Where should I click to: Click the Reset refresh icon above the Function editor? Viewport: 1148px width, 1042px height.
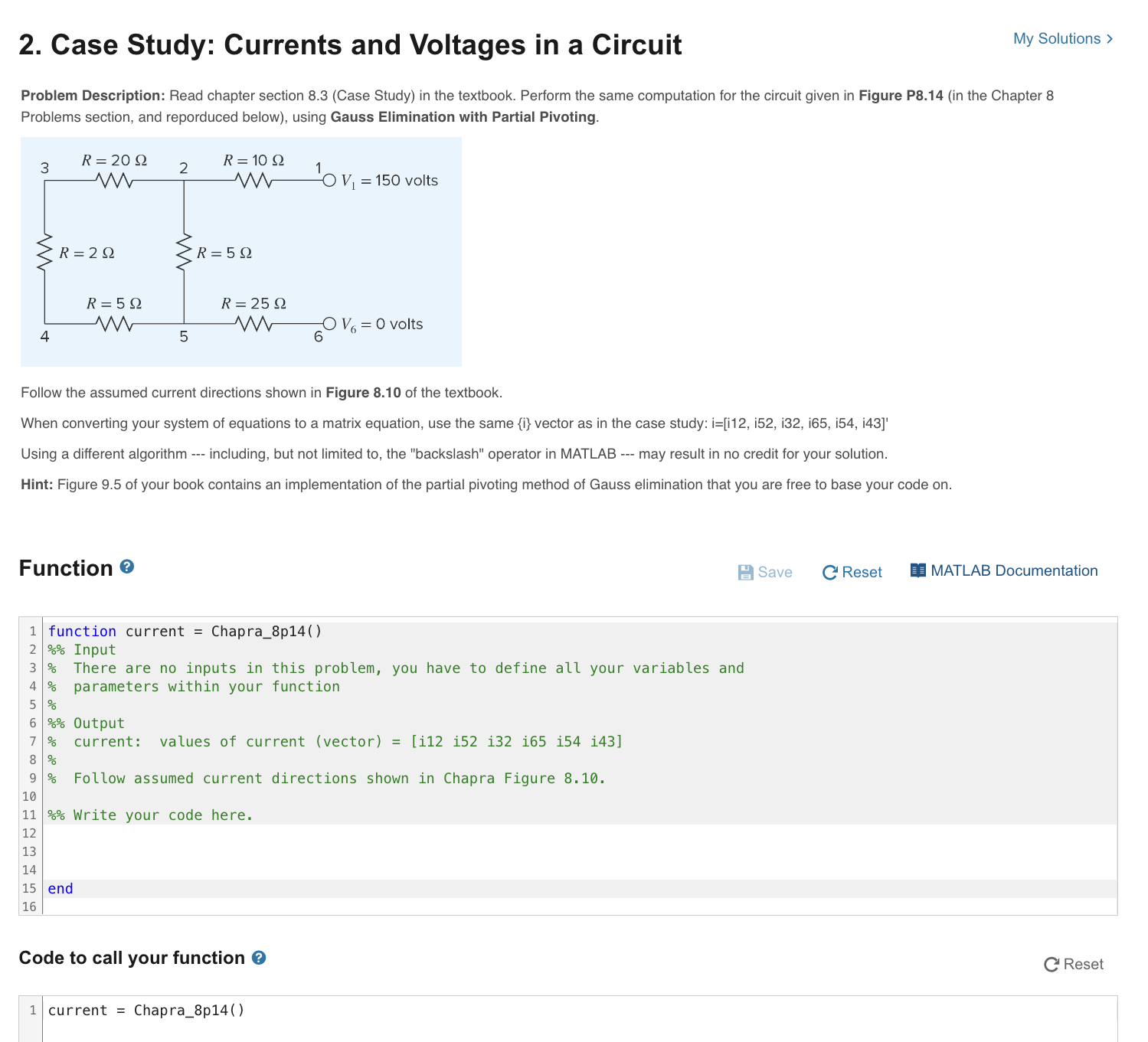click(x=830, y=573)
